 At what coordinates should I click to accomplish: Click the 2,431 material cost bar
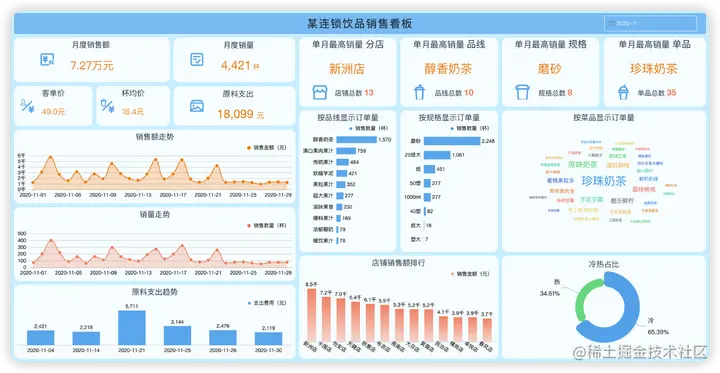tap(40, 338)
